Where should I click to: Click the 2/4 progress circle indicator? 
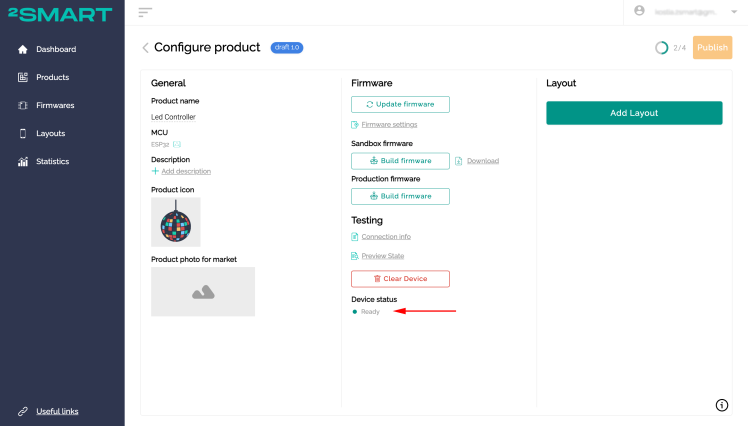(661, 48)
